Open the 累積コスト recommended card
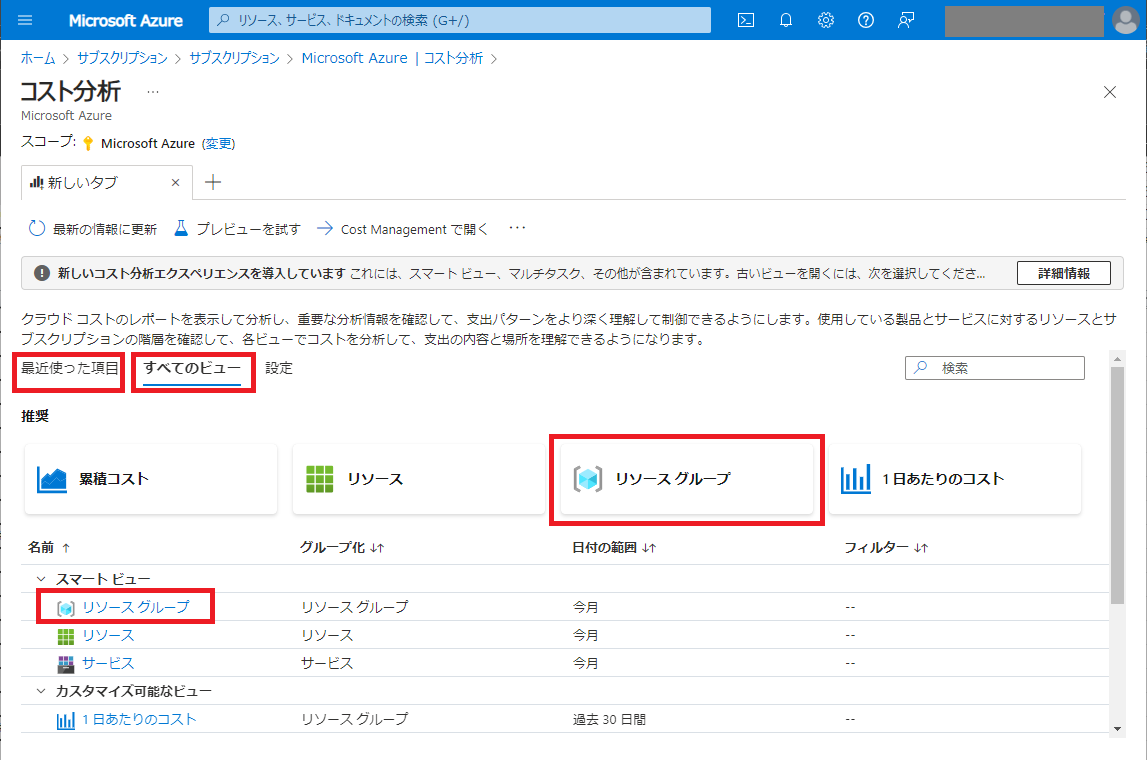The image size is (1147, 760). click(151, 479)
